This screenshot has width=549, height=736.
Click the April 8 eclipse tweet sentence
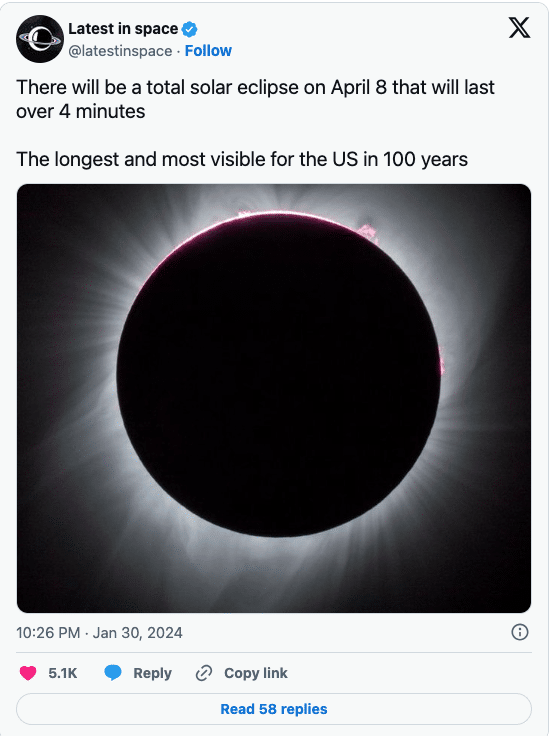(x=255, y=99)
